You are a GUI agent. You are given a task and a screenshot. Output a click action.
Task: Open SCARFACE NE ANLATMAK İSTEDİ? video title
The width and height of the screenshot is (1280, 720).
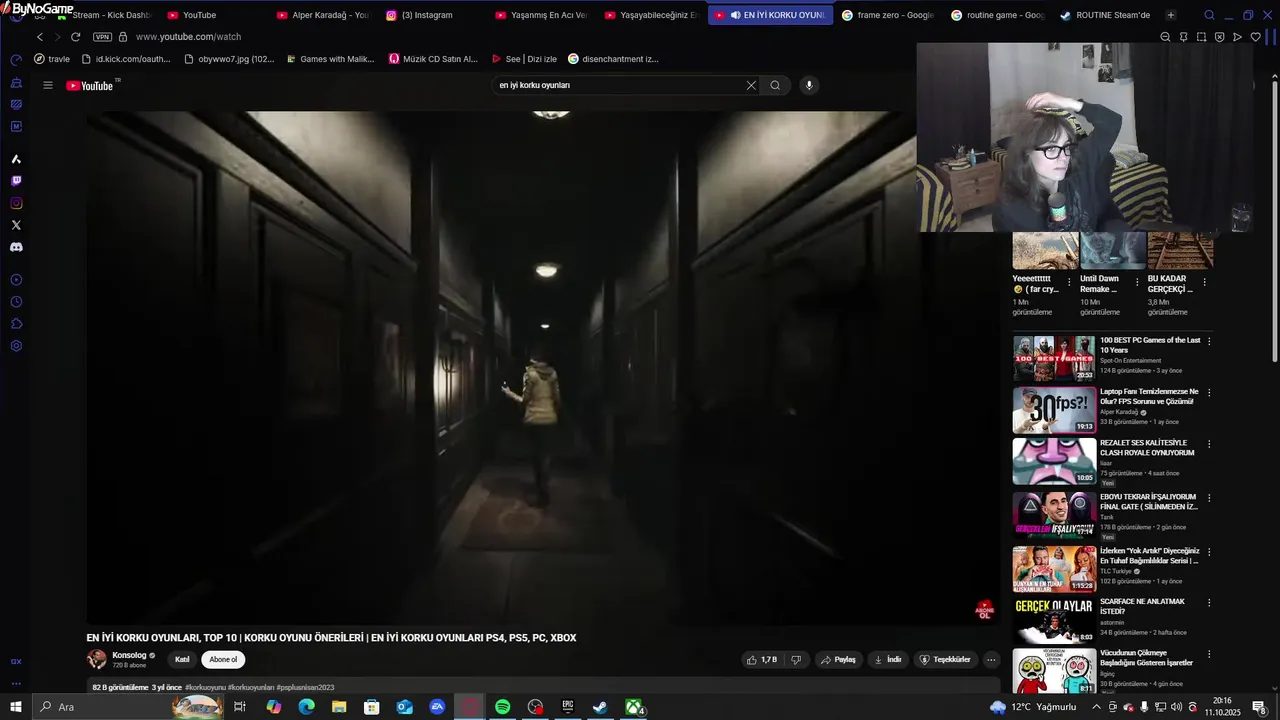click(1142, 606)
